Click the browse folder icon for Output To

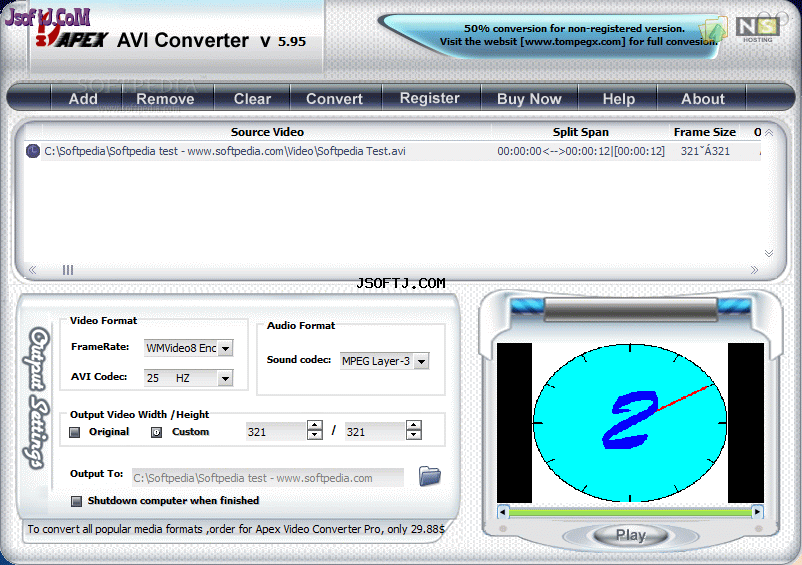(430, 476)
